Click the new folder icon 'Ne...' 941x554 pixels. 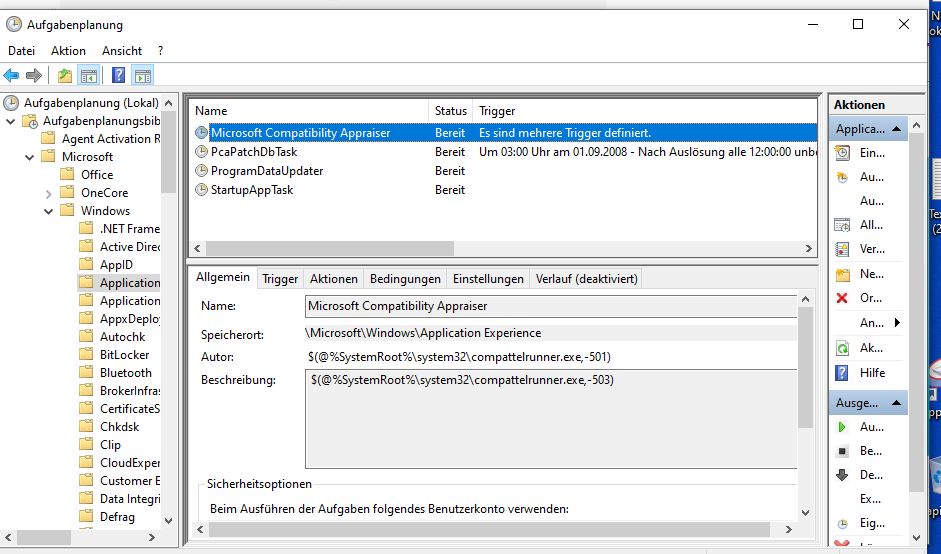click(x=843, y=274)
